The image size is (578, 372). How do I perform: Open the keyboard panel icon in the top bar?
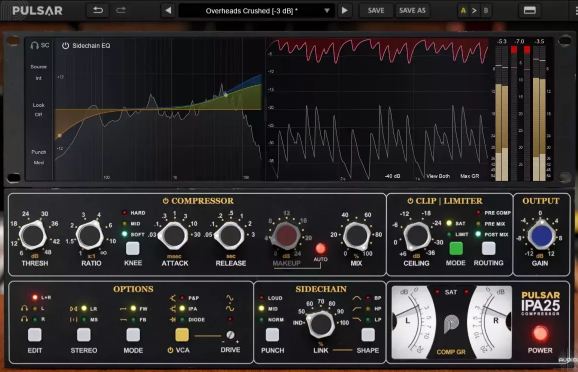pyautogui.click(x=530, y=10)
